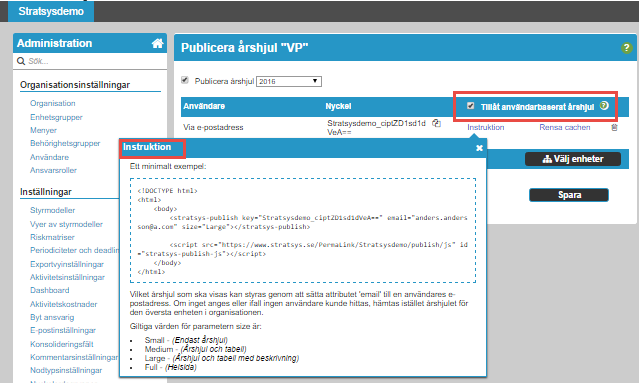639x383 pixels.
Task: Click the search magnifier icon
Action: (21, 61)
